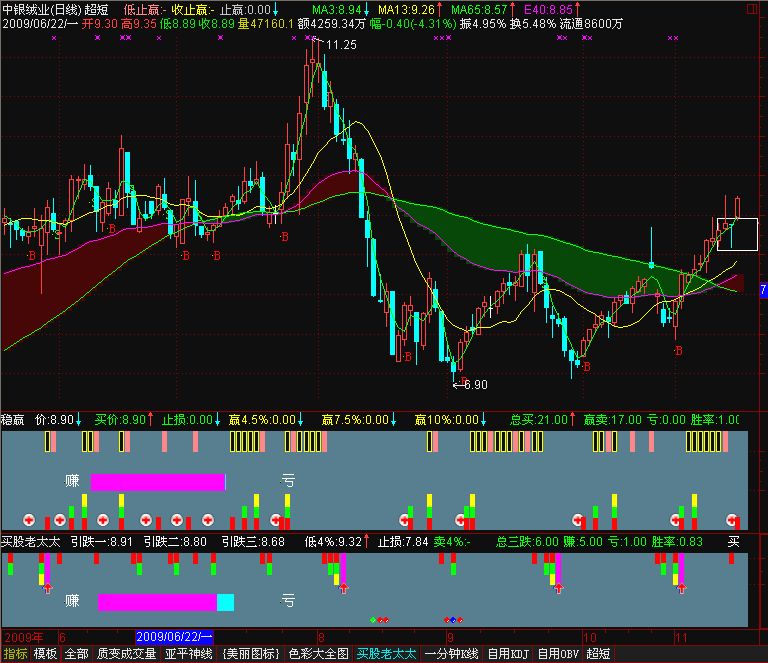Click the last red plus circle icon at right
The height and width of the screenshot is (663, 768).
click(735, 520)
